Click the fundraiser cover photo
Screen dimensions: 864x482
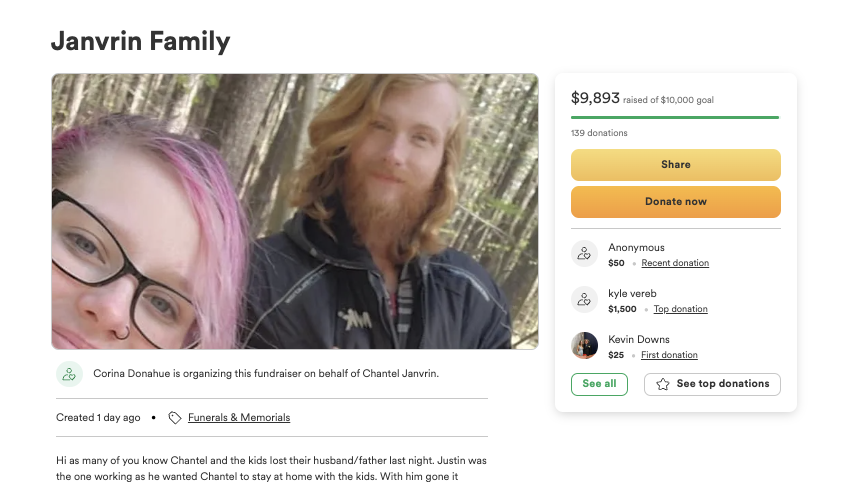(295, 211)
